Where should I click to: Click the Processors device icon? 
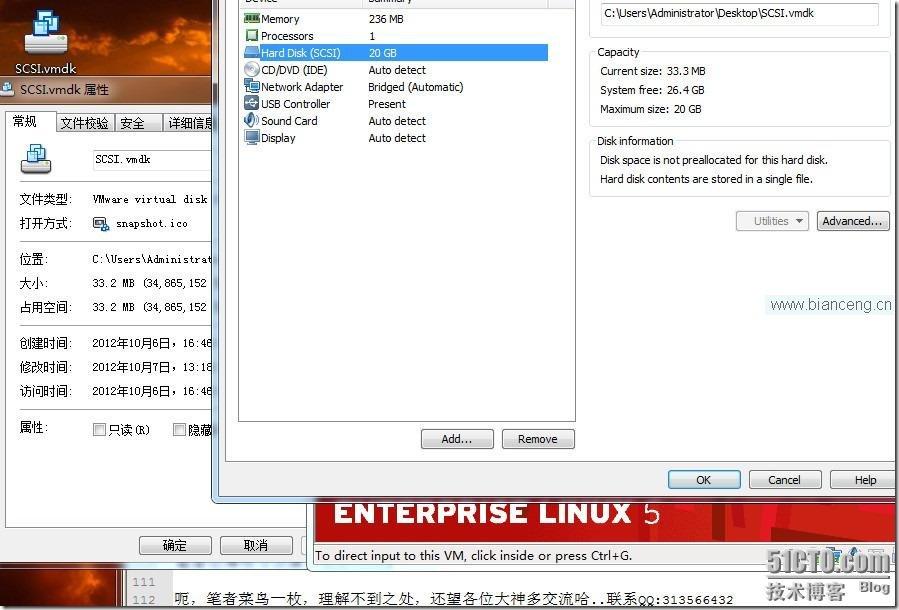252,36
